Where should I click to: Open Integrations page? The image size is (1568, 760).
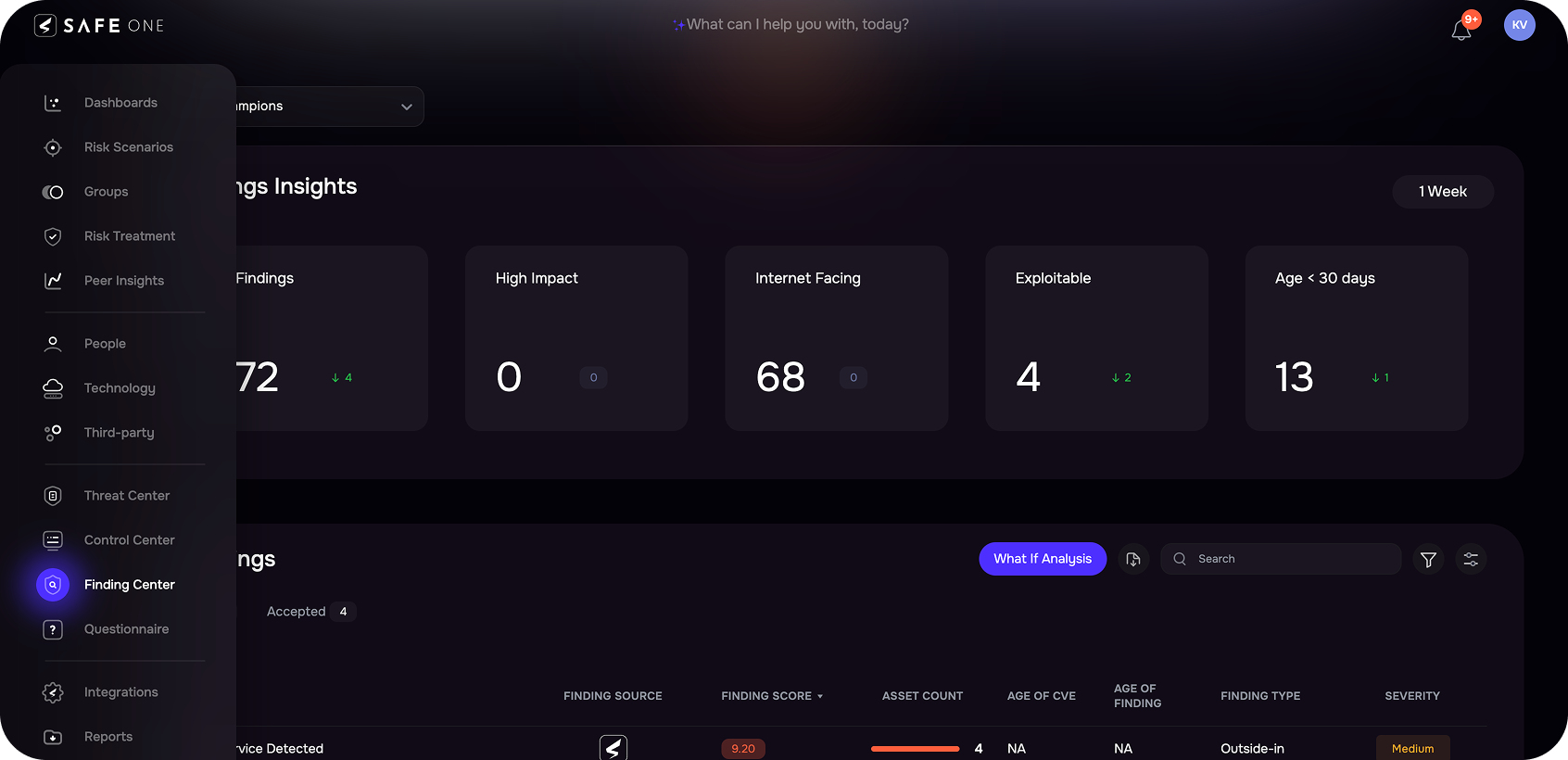pos(121,692)
